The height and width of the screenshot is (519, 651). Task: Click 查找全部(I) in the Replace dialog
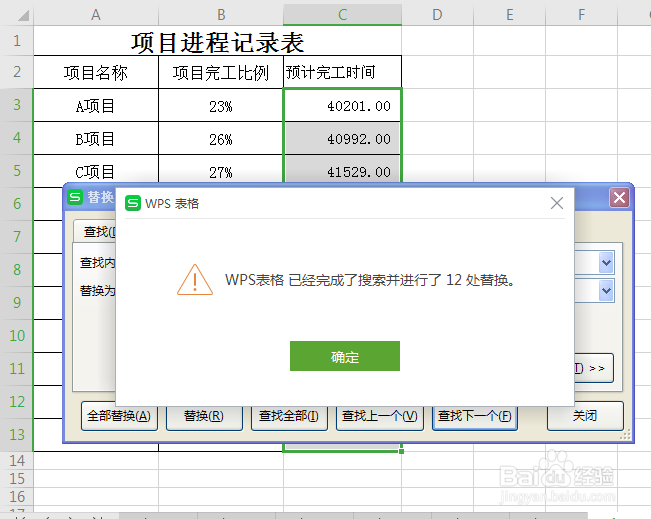289,416
